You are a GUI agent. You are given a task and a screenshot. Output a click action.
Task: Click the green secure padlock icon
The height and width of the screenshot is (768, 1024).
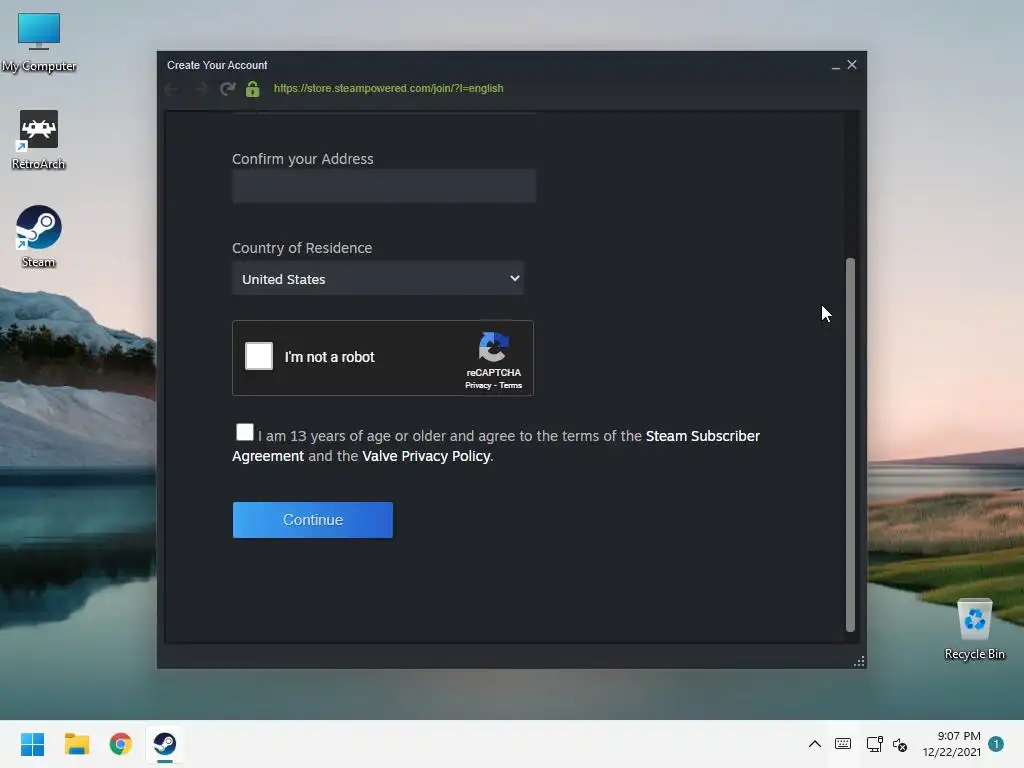tap(253, 89)
